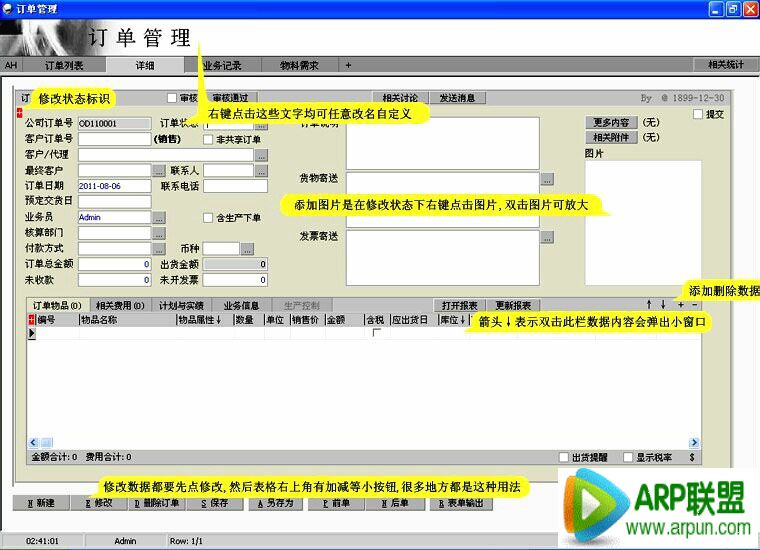This screenshot has height=550, width=760.
Task: Click the down arrow above the items table
Action: point(662,304)
